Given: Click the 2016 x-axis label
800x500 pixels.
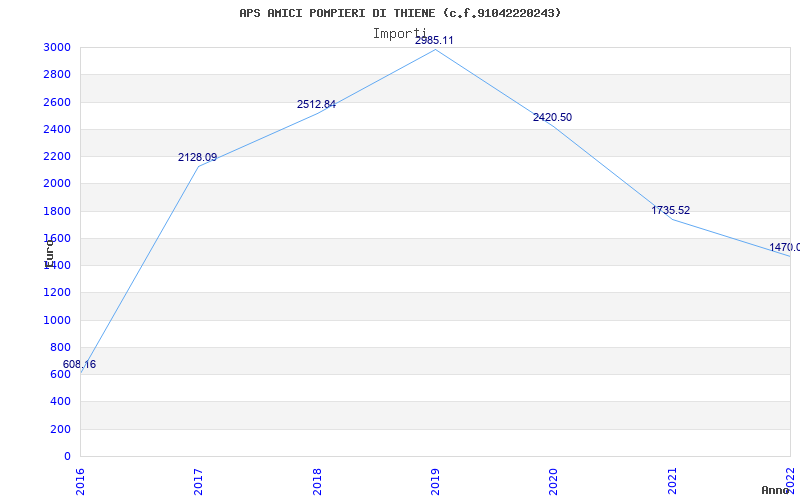Looking at the screenshot, I should pyautogui.click(x=80, y=481).
